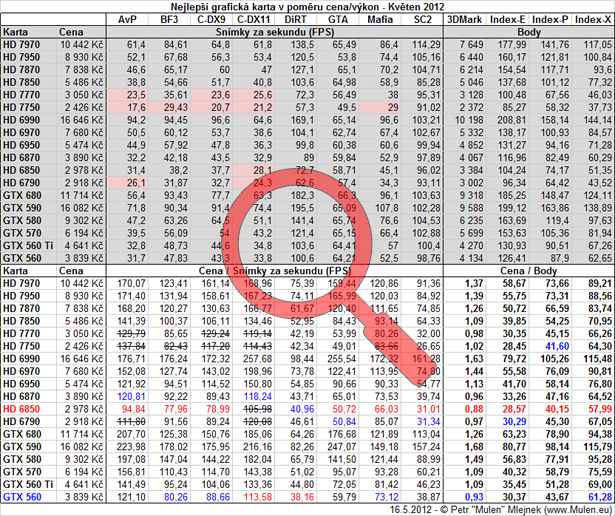Viewport: 615px width, 516px height.
Task: Click the 3DMark score 7 649
Action: [x=471, y=45]
